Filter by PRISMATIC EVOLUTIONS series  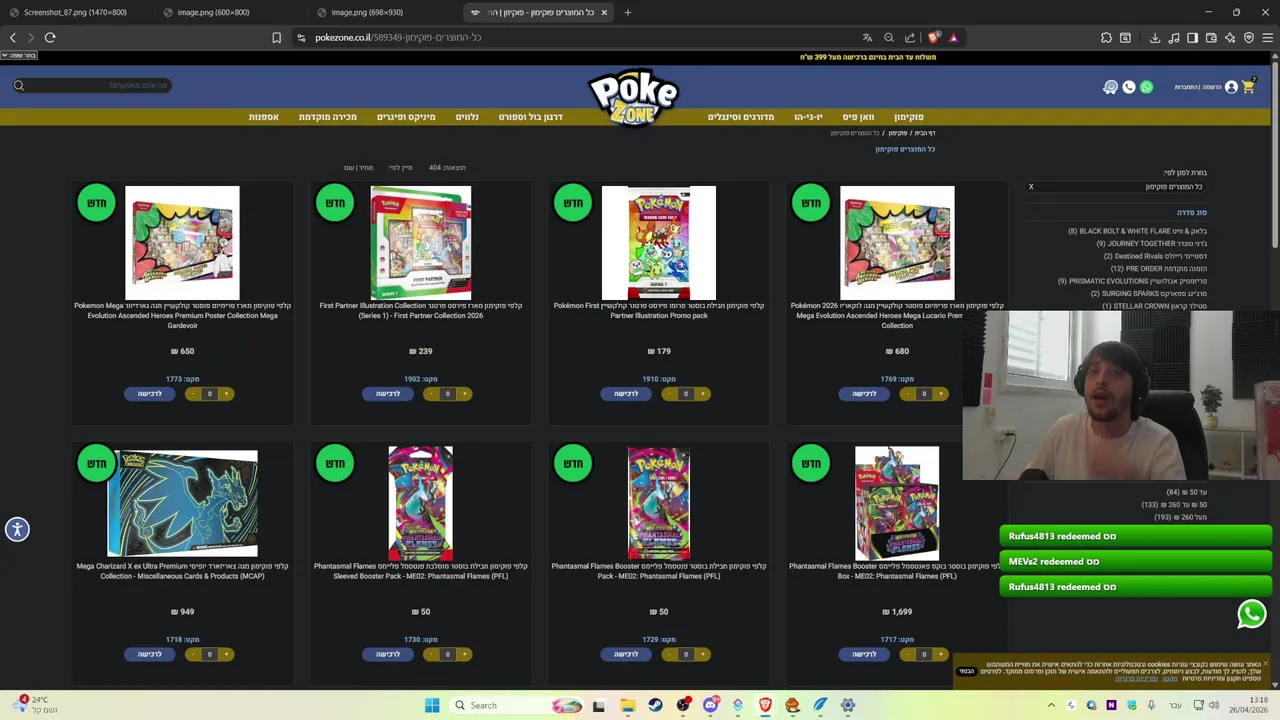[1133, 281]
